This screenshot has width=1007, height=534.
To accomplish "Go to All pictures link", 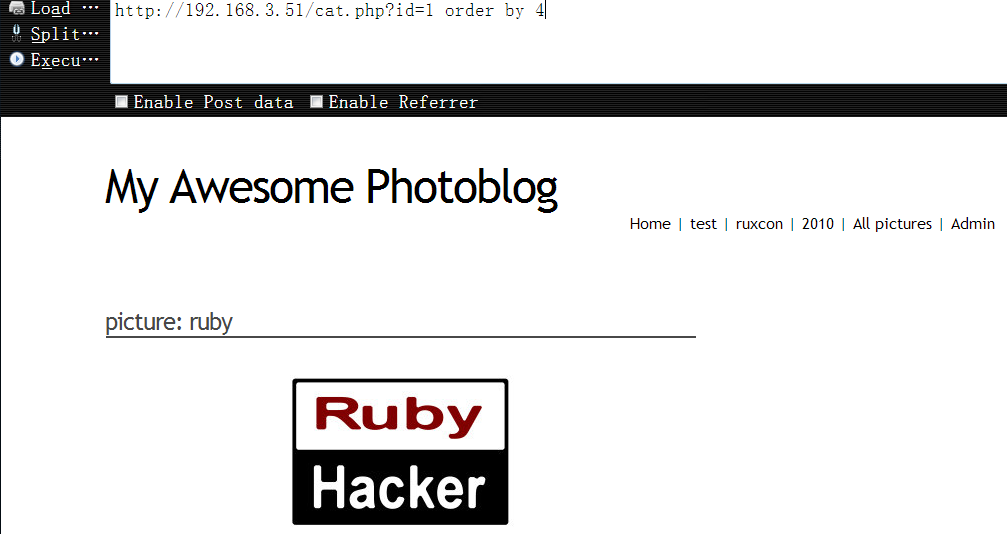I will click(x=892, y=224).
